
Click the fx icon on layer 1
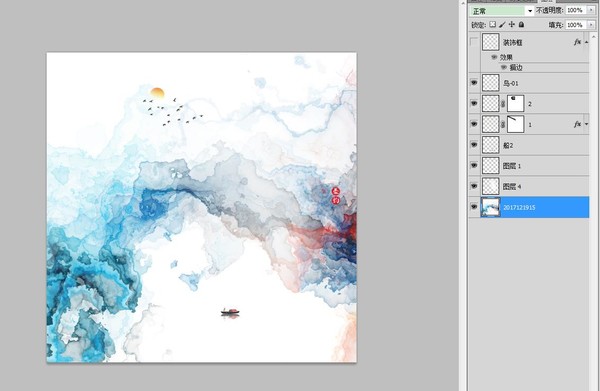[577, 124]
